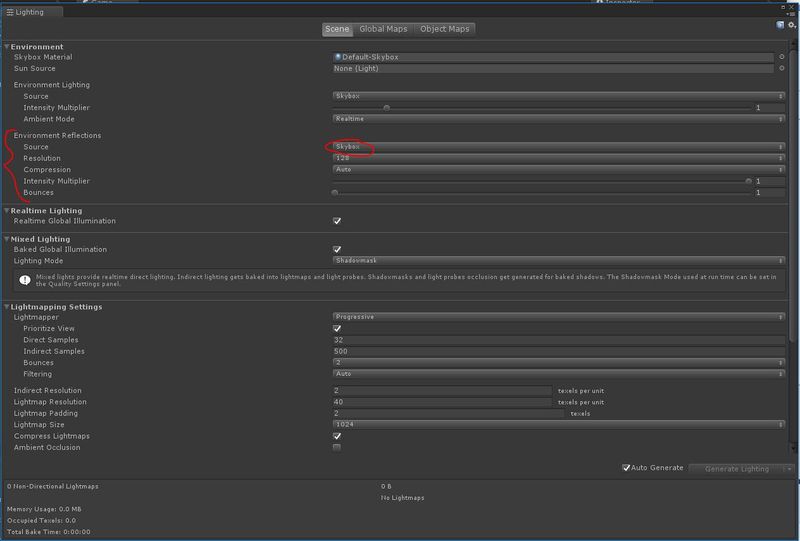Open the Lighting help book icon

pos(780,24)
